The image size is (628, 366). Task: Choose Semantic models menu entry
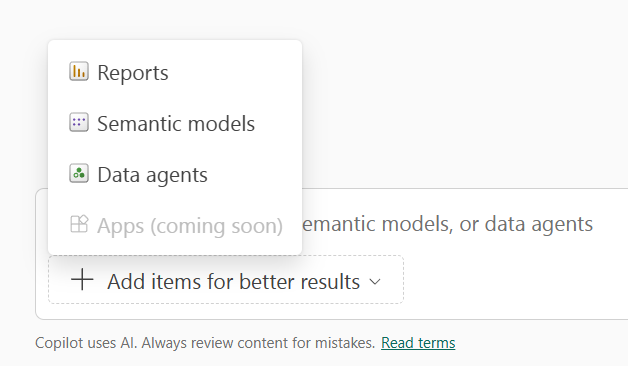coord(175,123)
